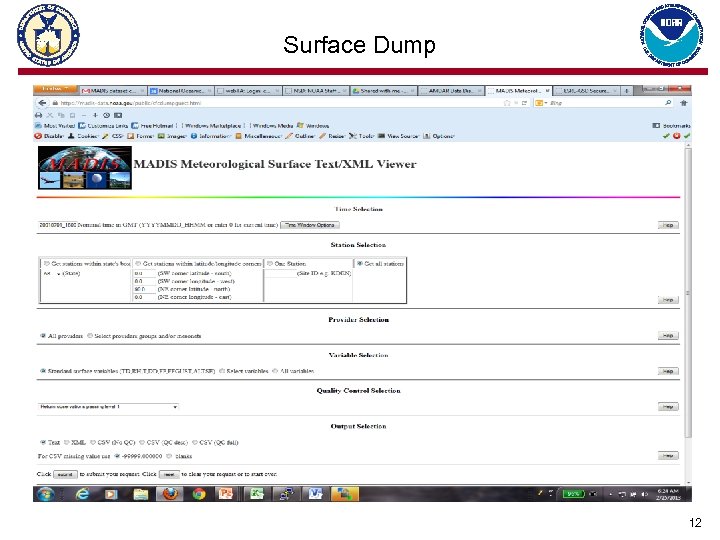The width and height of the screenshot is (720, 540).
Task: Click the Firefox back arrow button
Action: click(42, 103)
